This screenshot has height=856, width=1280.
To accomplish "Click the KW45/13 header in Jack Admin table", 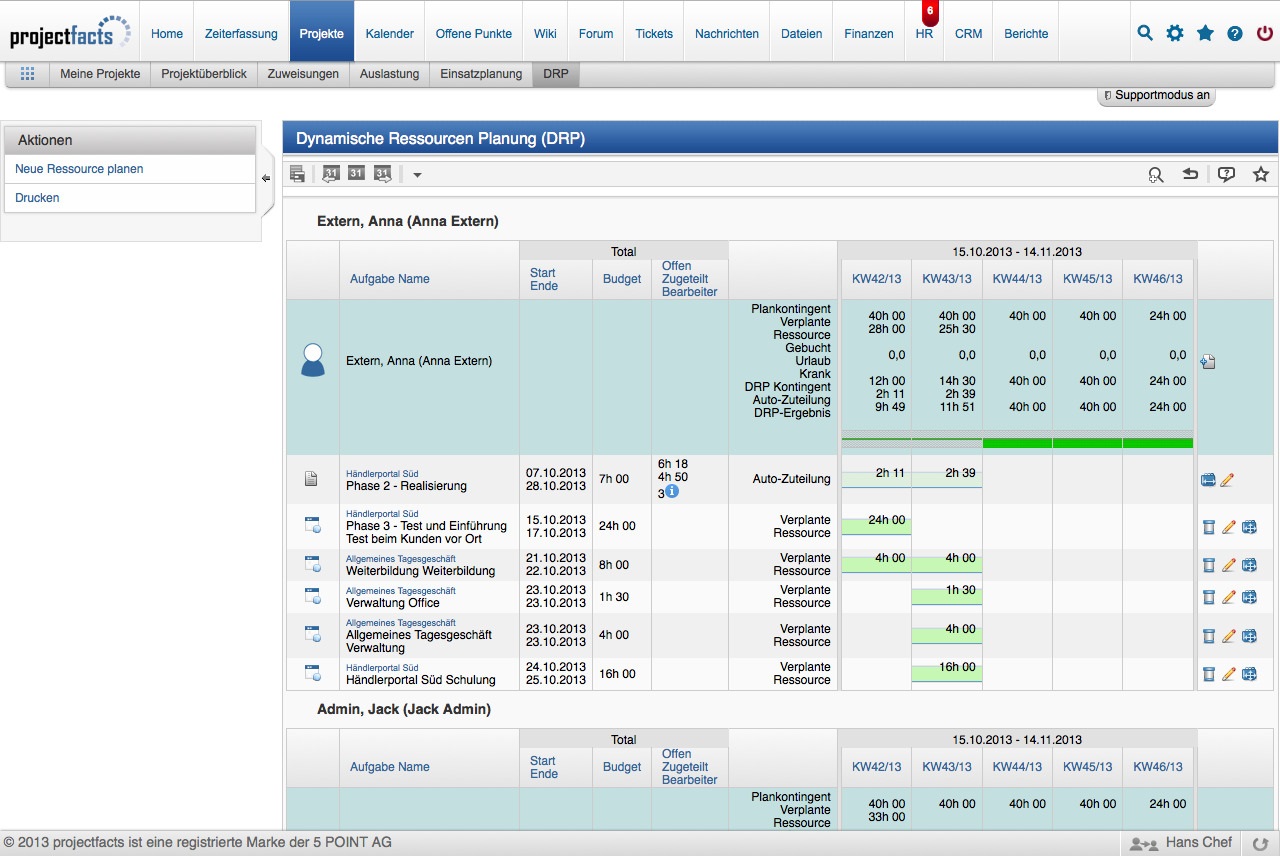I will [x=1088, y=767].
